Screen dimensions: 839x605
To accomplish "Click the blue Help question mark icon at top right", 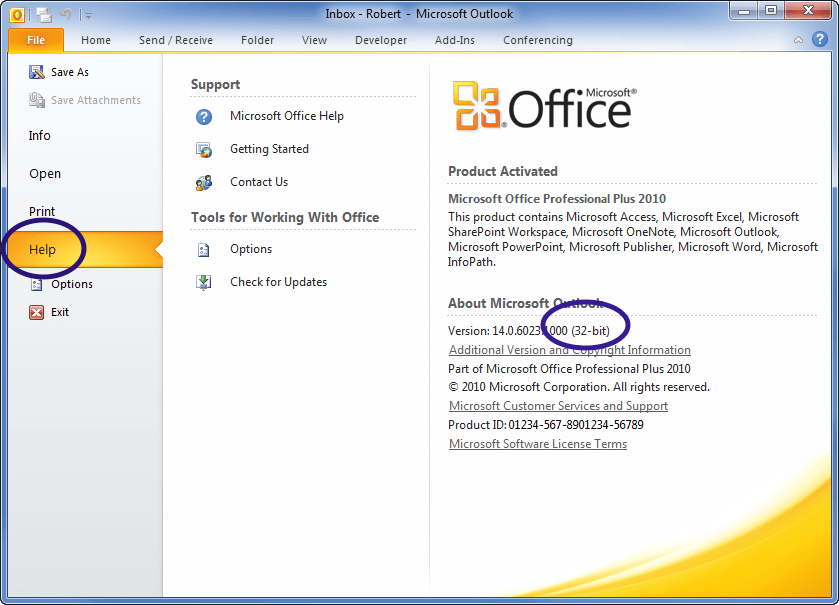I will pos(819,39).
